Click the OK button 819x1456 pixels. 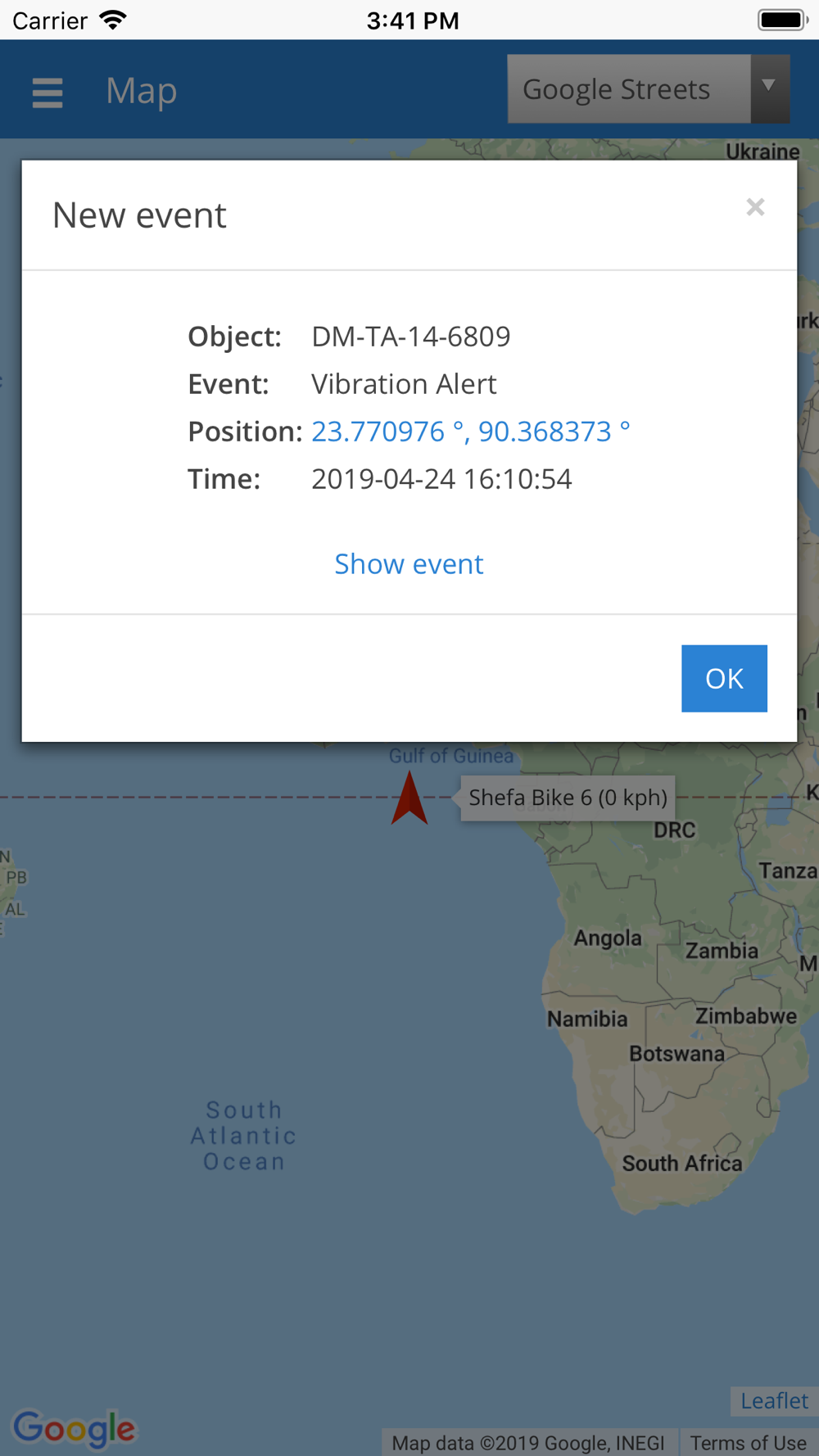[724, 678]
